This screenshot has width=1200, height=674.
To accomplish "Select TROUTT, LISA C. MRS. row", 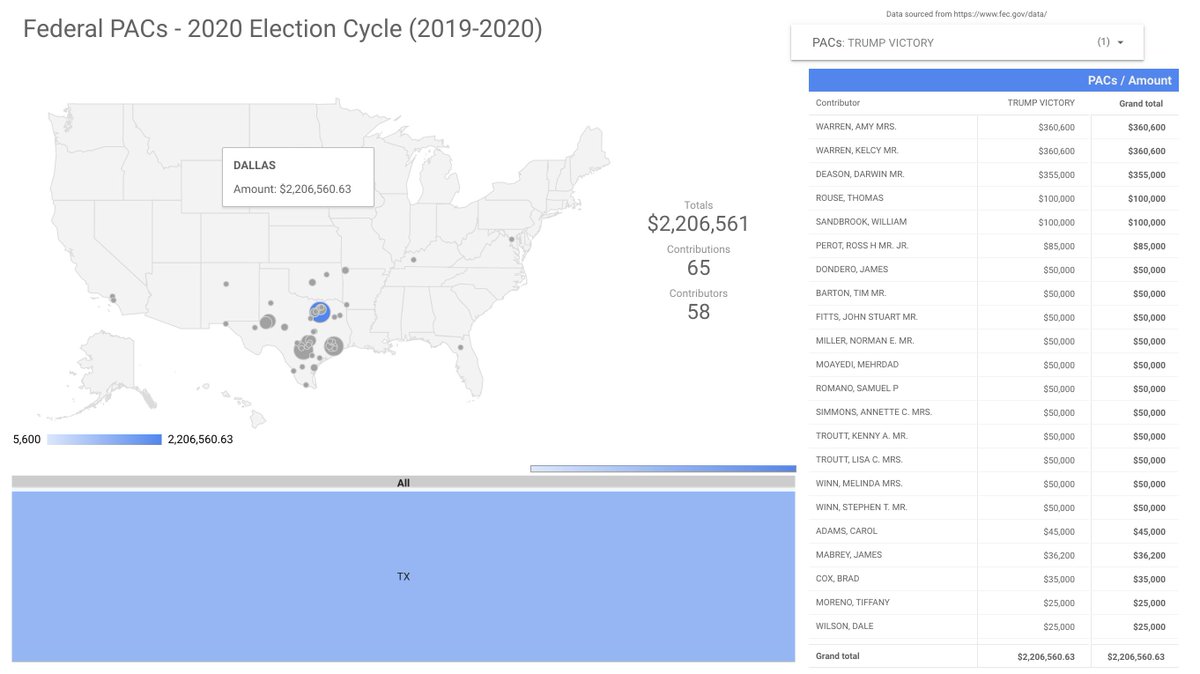I will coord(993,461).
